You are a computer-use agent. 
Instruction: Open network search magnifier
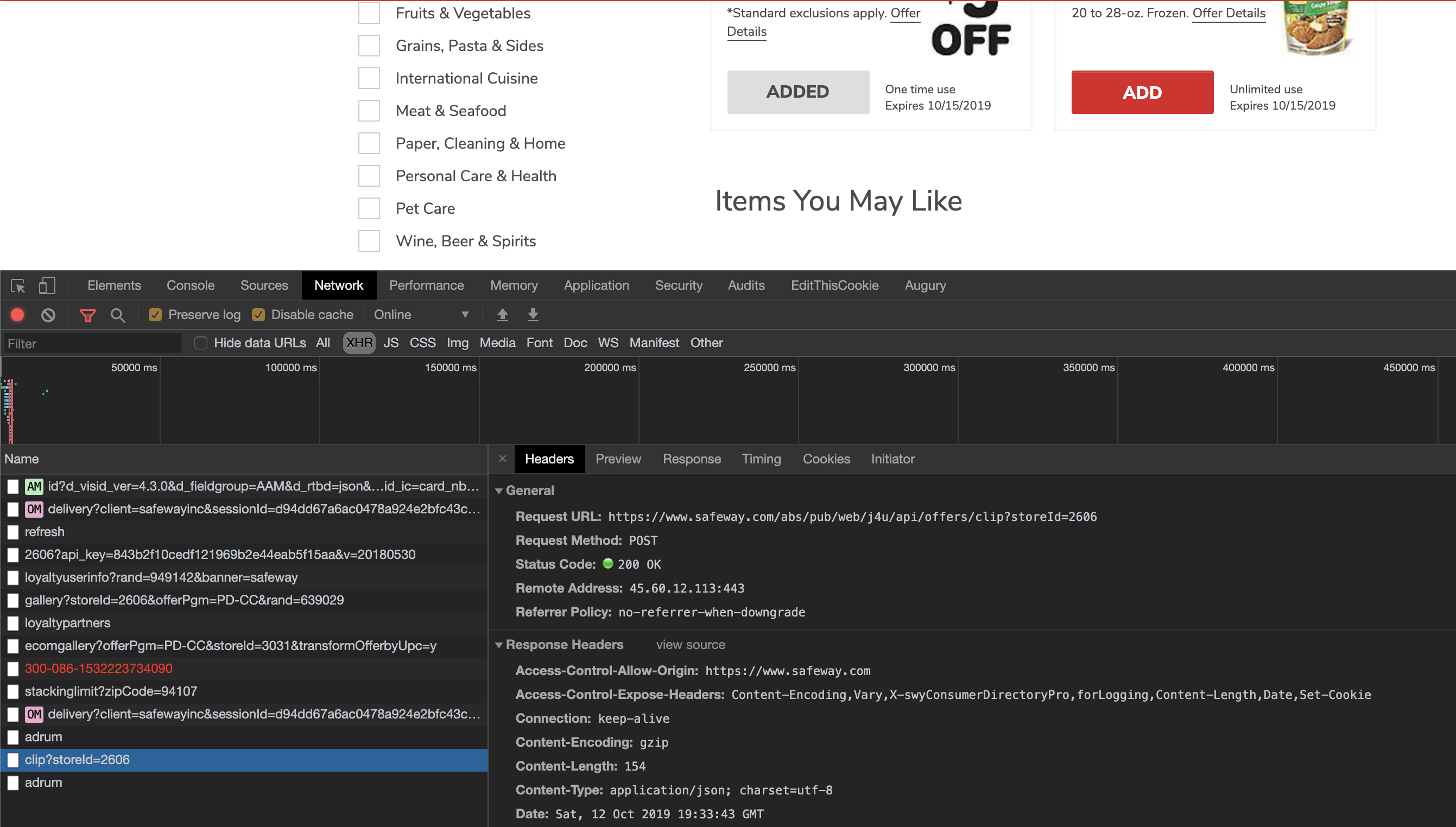point(118,315)
